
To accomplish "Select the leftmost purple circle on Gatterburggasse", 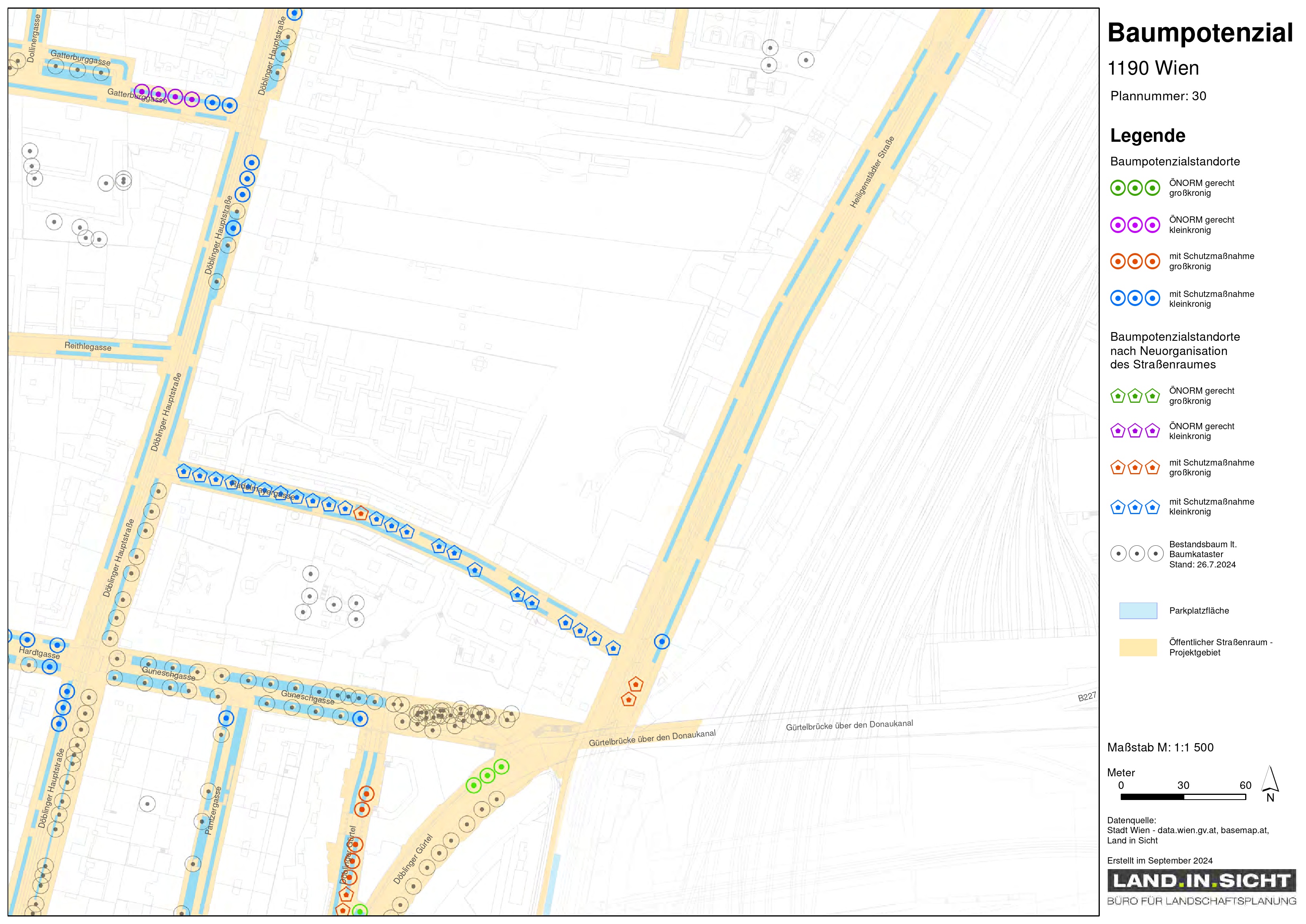I will [142, 92].
